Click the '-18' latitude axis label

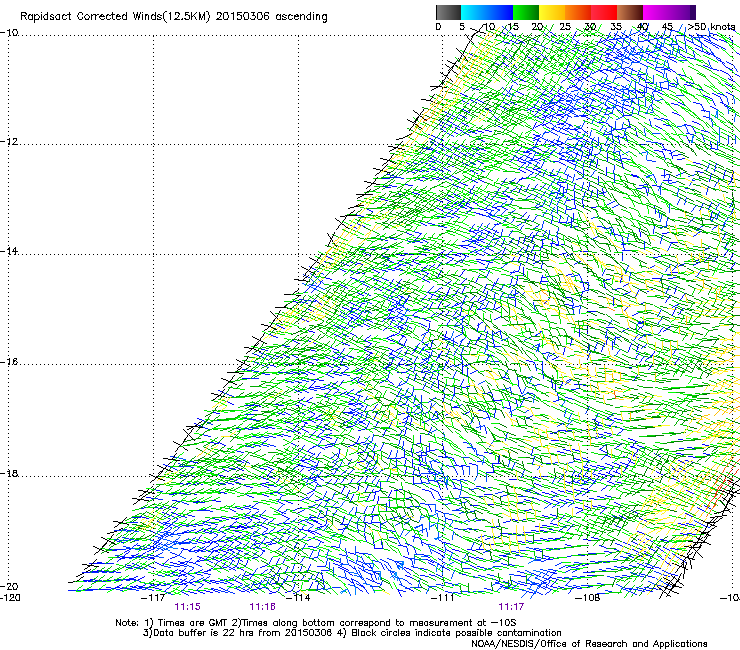coord(9,473)
